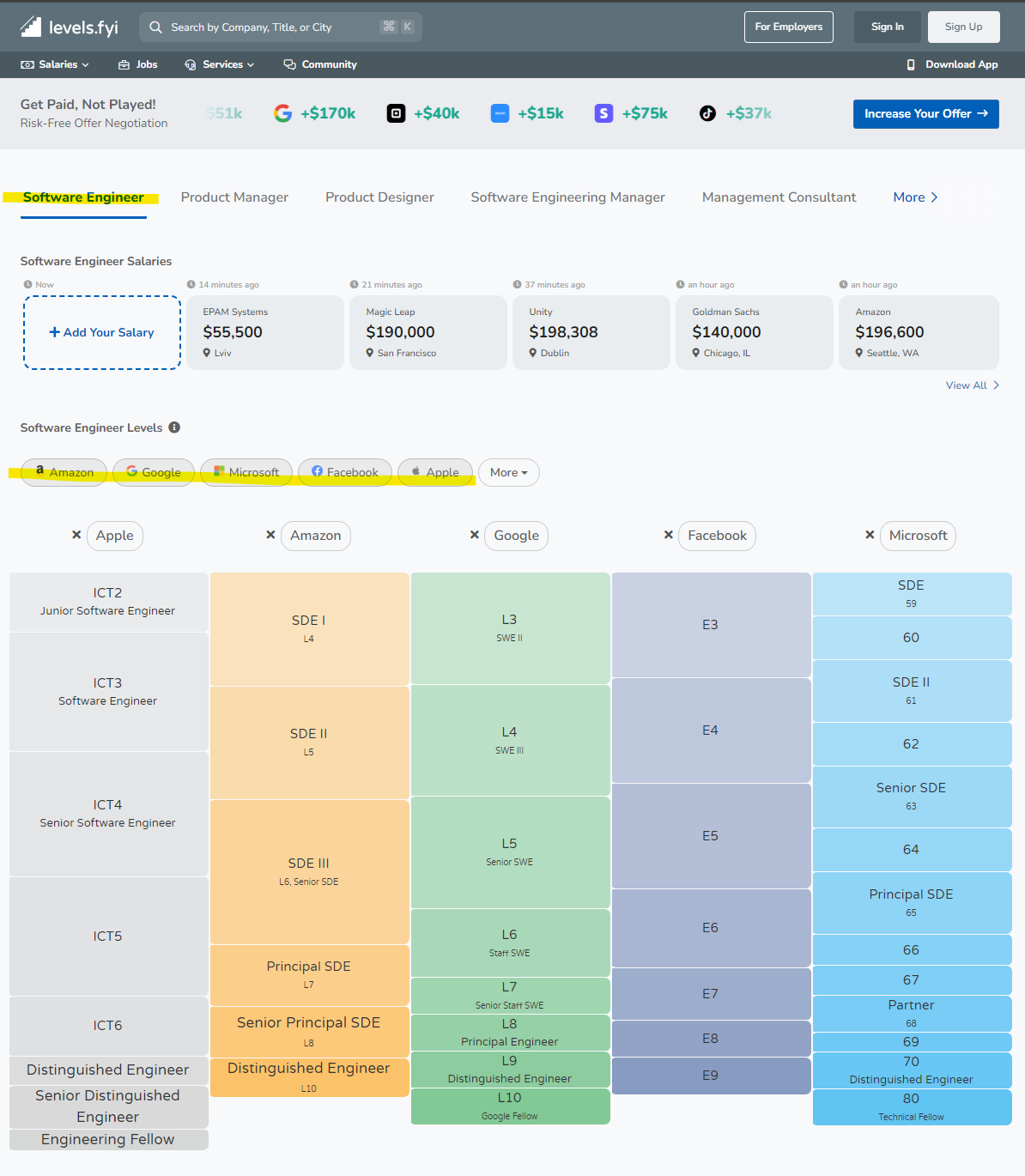Click the View All salaries link

click(x=973, y=385)
